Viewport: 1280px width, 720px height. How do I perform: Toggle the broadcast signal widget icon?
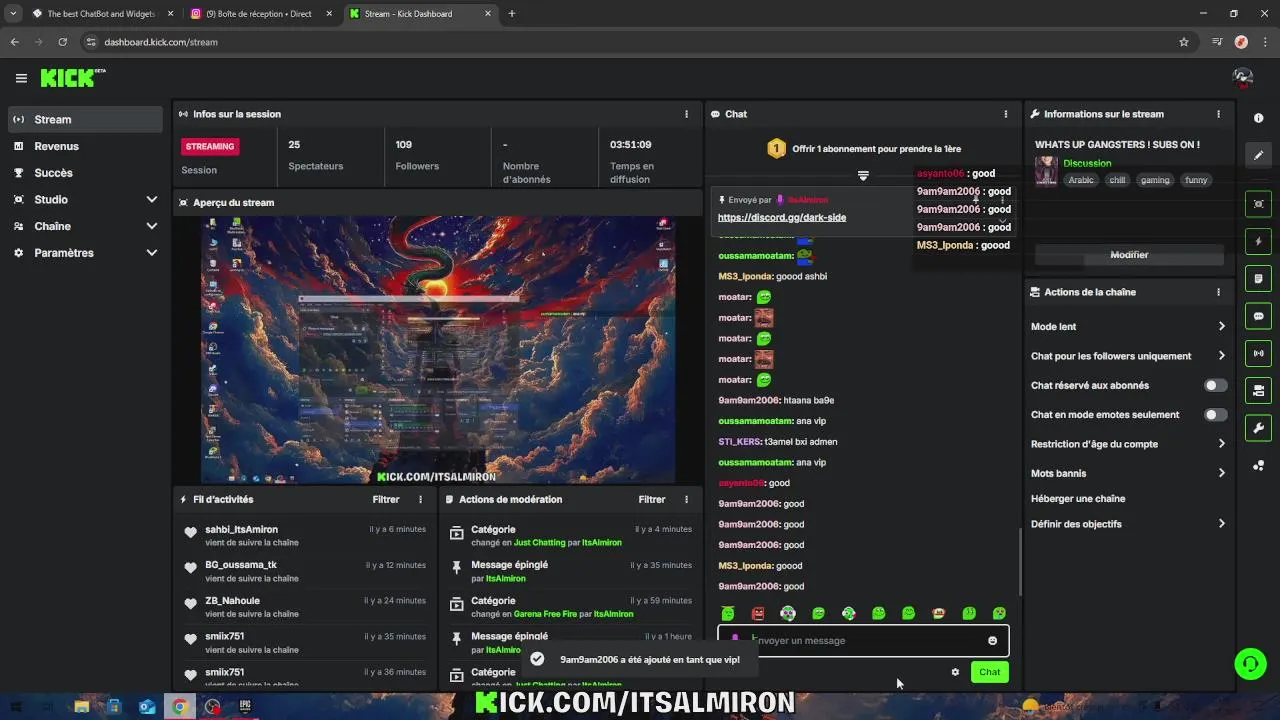point(1258,353)
